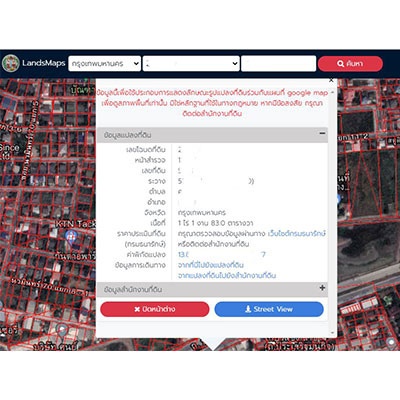Expand the ข้อมูลสำนักงานที่ดิน section plus icon

pyautogui.click(x=322, y=288)
